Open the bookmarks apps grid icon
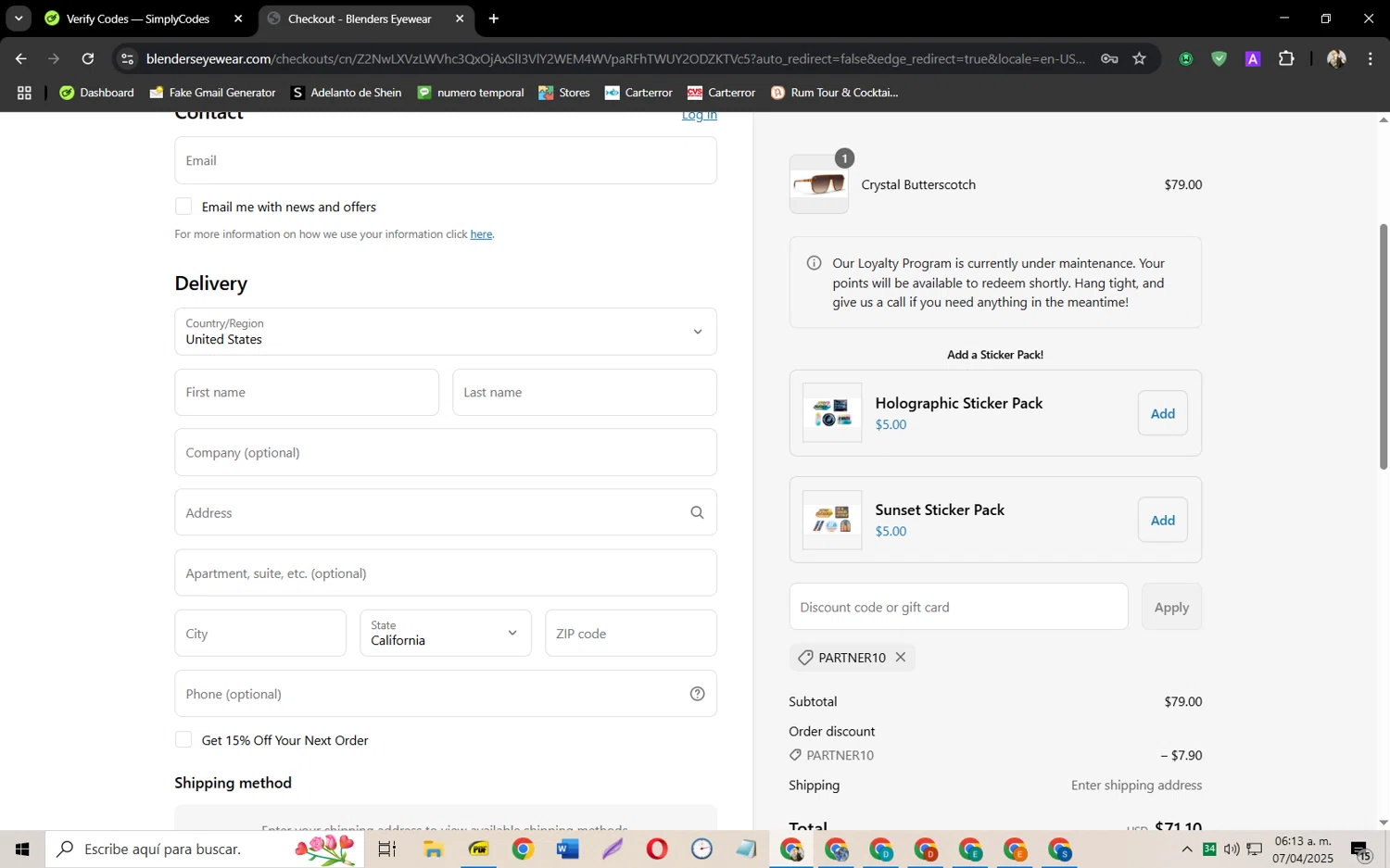The width and height of the screenshot is (1390, 868). [24, 93]
